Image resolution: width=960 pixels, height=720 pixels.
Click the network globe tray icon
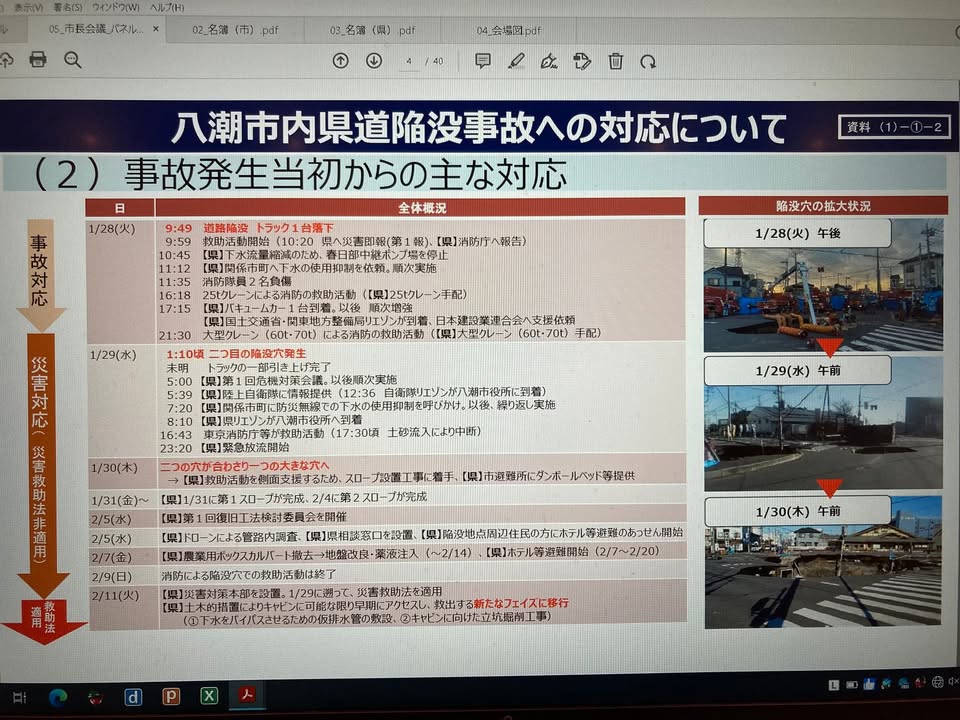point(937,681)
